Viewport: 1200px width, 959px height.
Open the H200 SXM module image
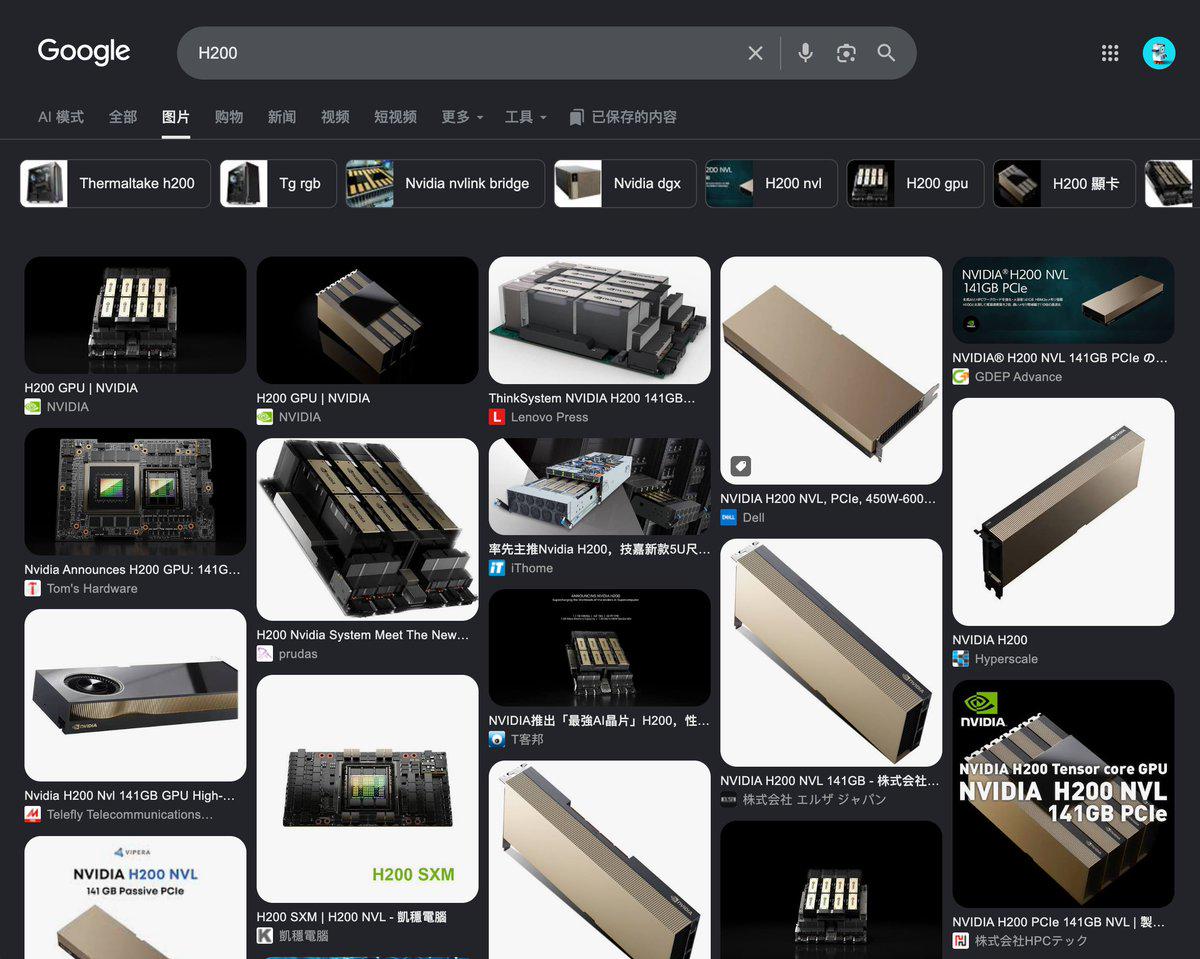tap(367, 789)
